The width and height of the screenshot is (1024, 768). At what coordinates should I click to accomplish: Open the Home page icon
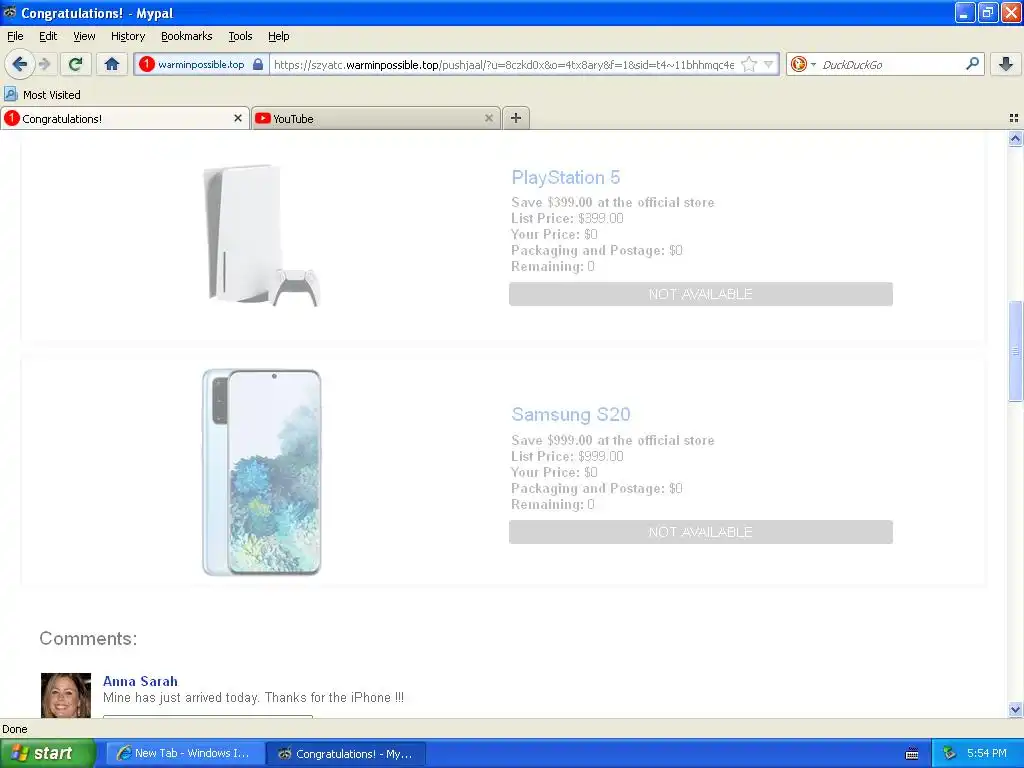(x=112, y=64)
